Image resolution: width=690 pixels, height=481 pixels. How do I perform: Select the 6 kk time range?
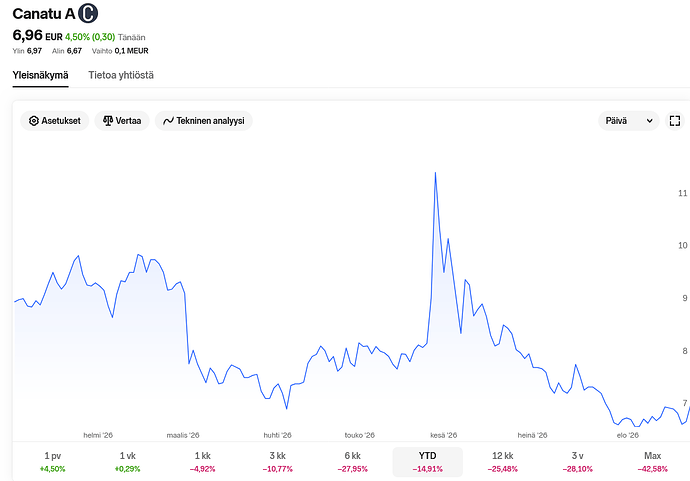[x=352, y=462]
